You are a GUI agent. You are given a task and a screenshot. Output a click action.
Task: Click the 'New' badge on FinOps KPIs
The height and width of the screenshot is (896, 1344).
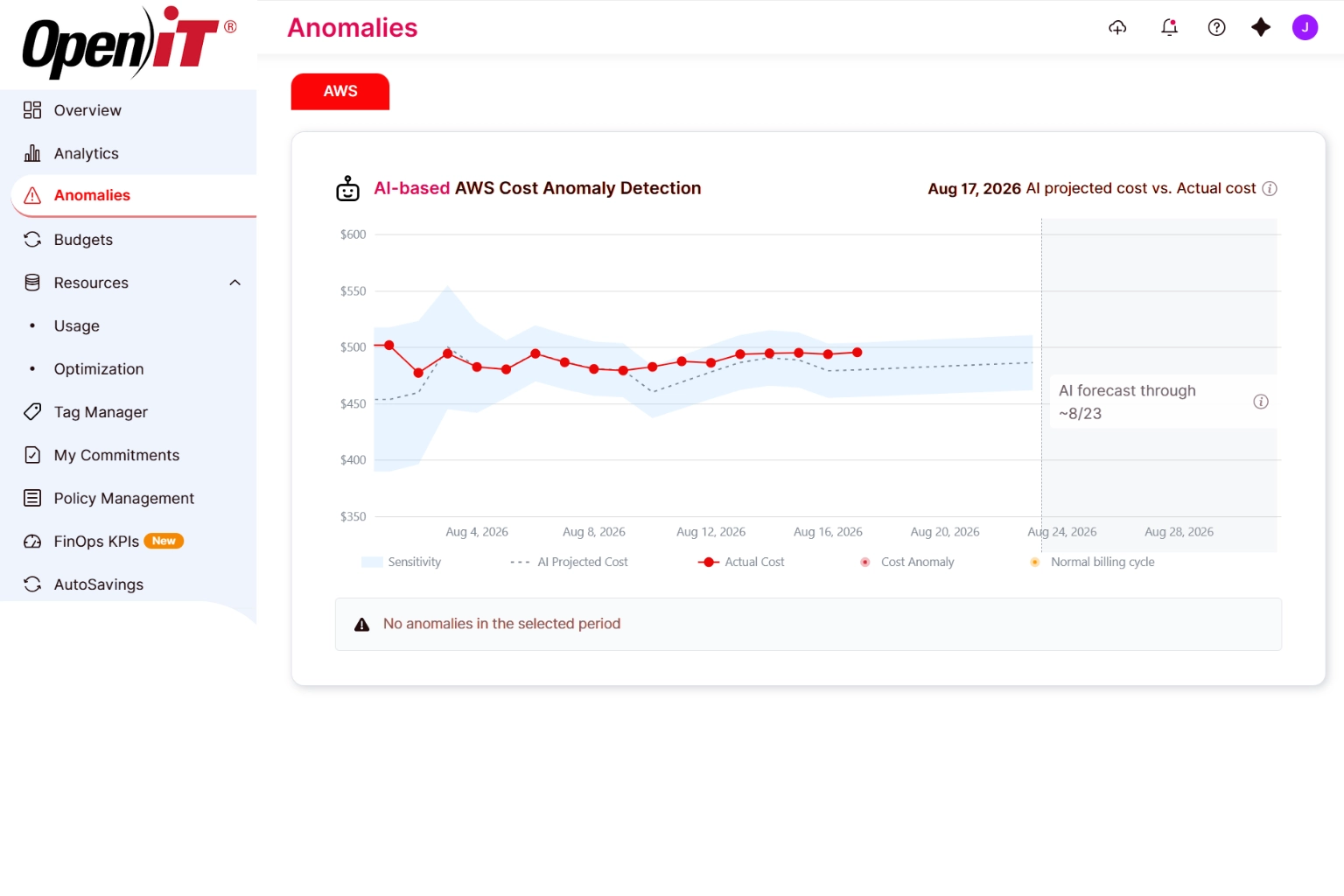[x=164, y=542]
